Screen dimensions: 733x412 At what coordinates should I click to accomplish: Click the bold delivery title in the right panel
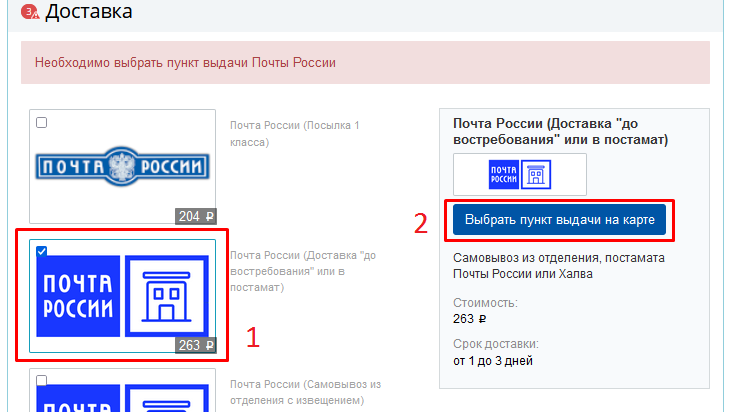click(x=559, y=131)
